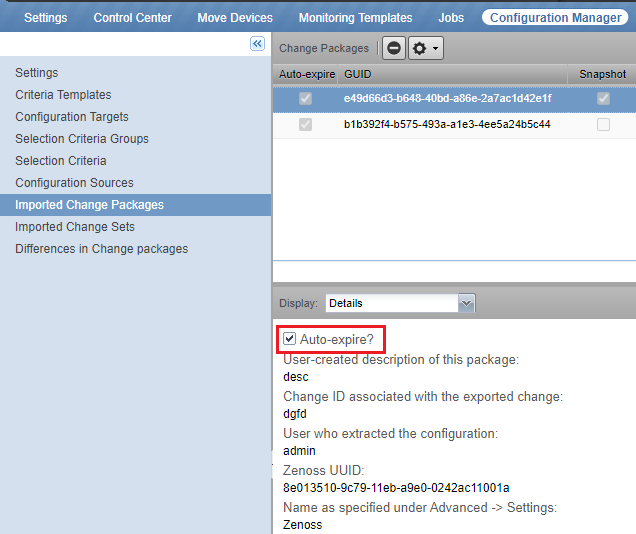Screen dimensions: 636x534
Task: Click the Change ID value dgfd
Action: [x=295, y=414]
